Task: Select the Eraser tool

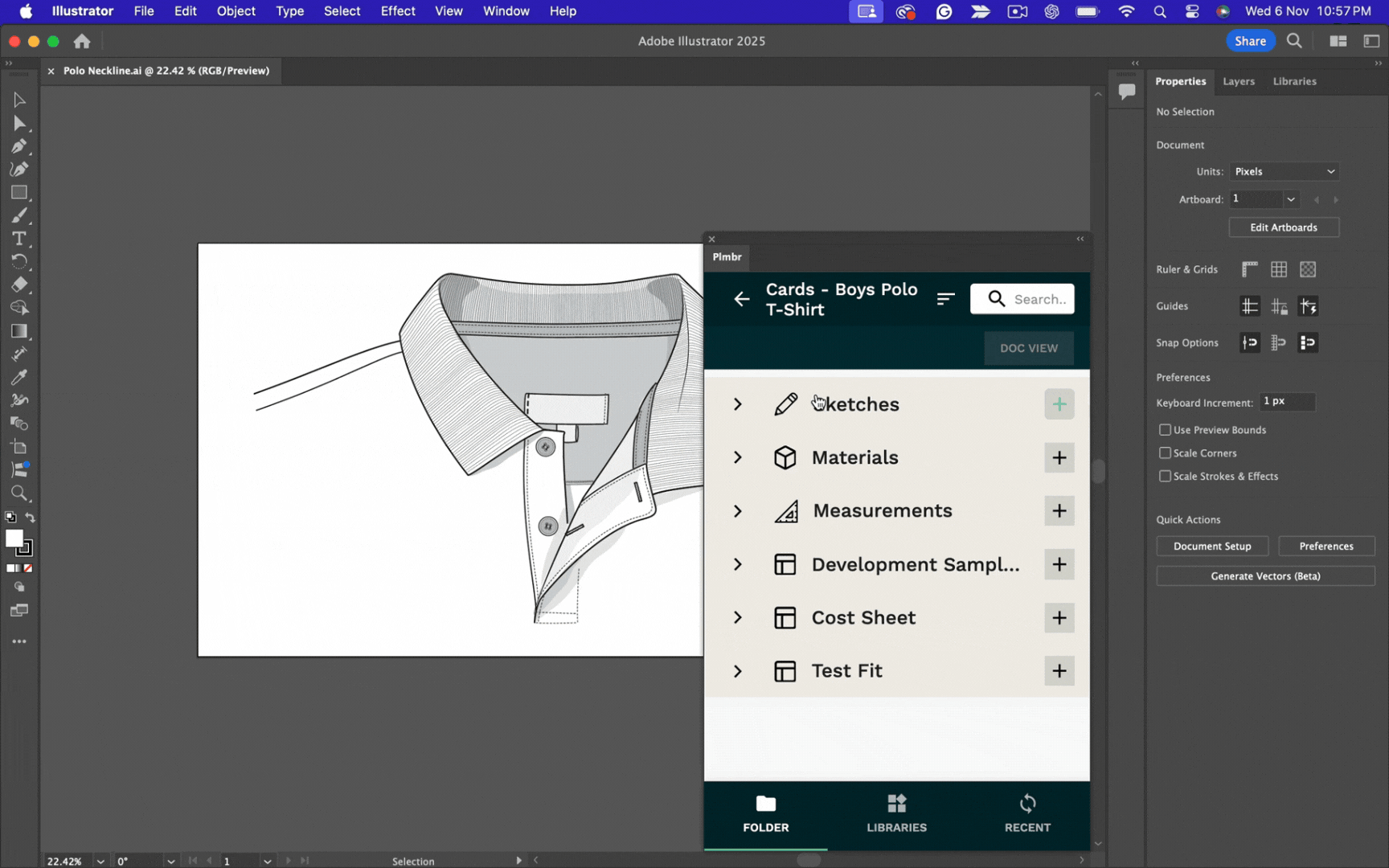Action: [x=19, y=285]
